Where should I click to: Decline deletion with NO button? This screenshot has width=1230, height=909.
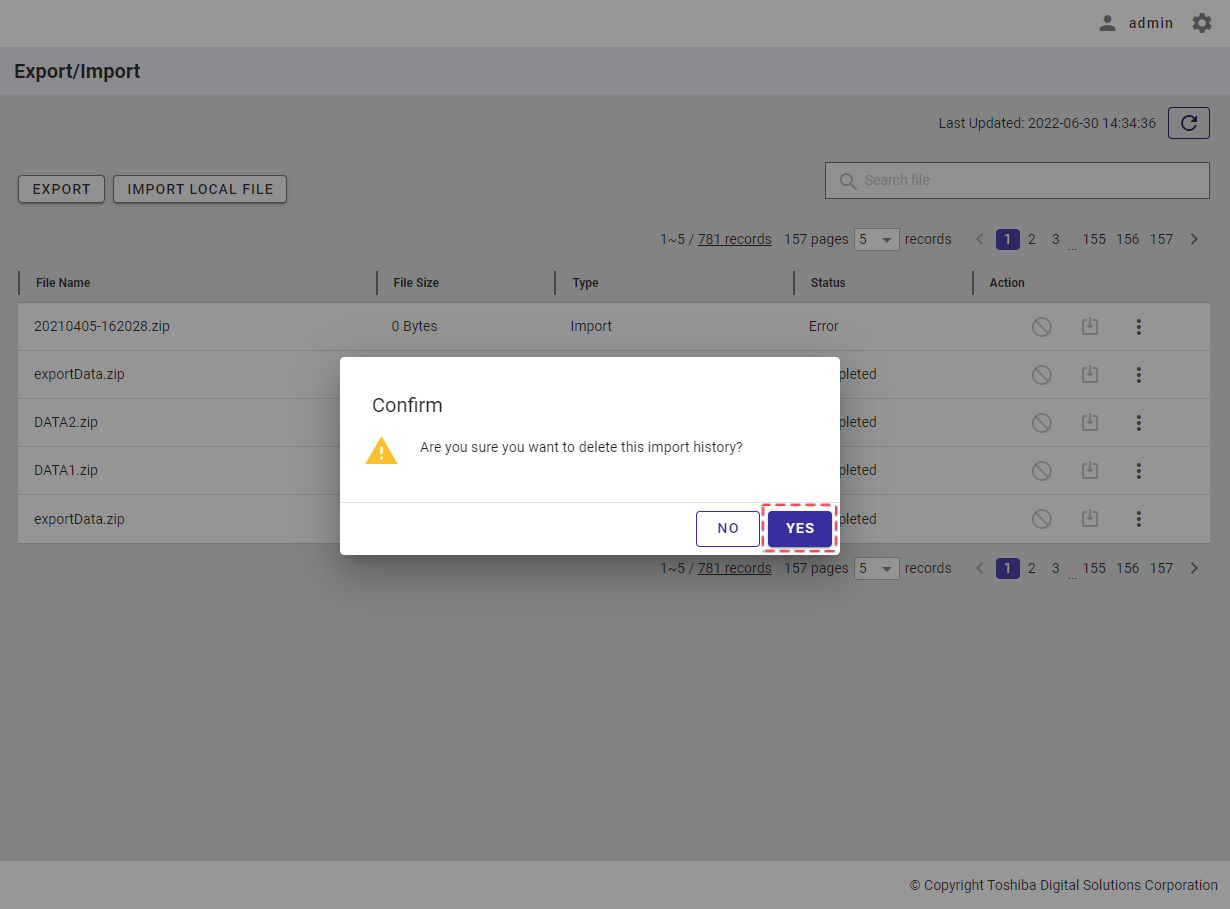tap(728, 529)
